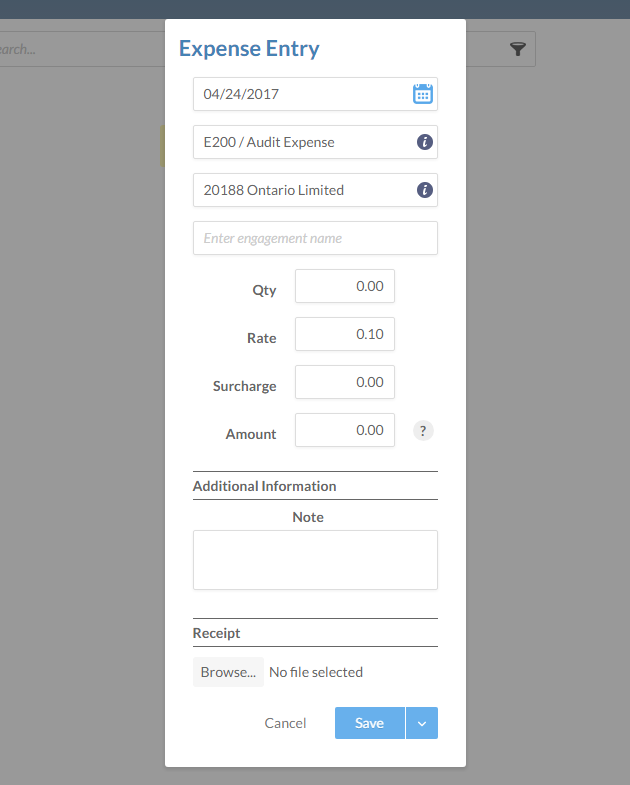
Task: Edit the Rate value field
Action: (x=345, y=334)
